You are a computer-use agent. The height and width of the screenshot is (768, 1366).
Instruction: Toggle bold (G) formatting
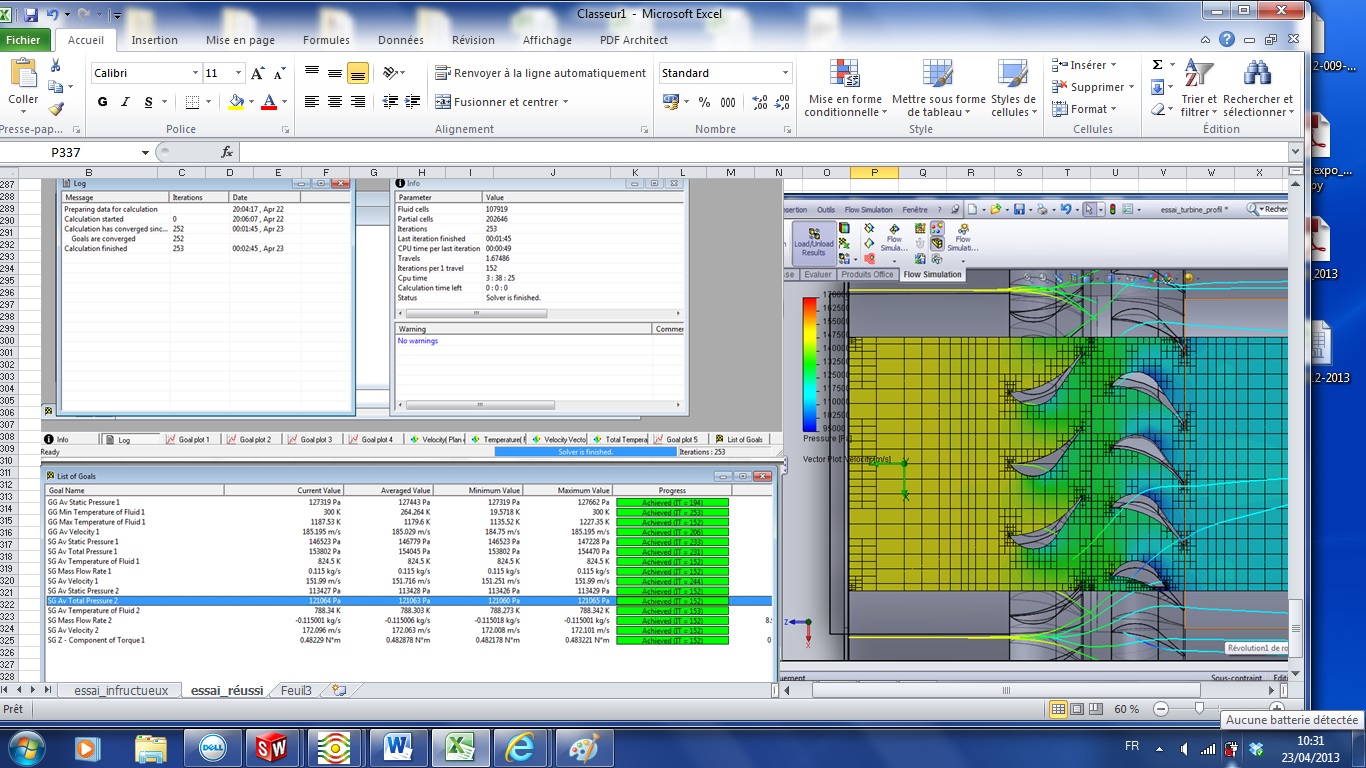(x=103, y=102)
